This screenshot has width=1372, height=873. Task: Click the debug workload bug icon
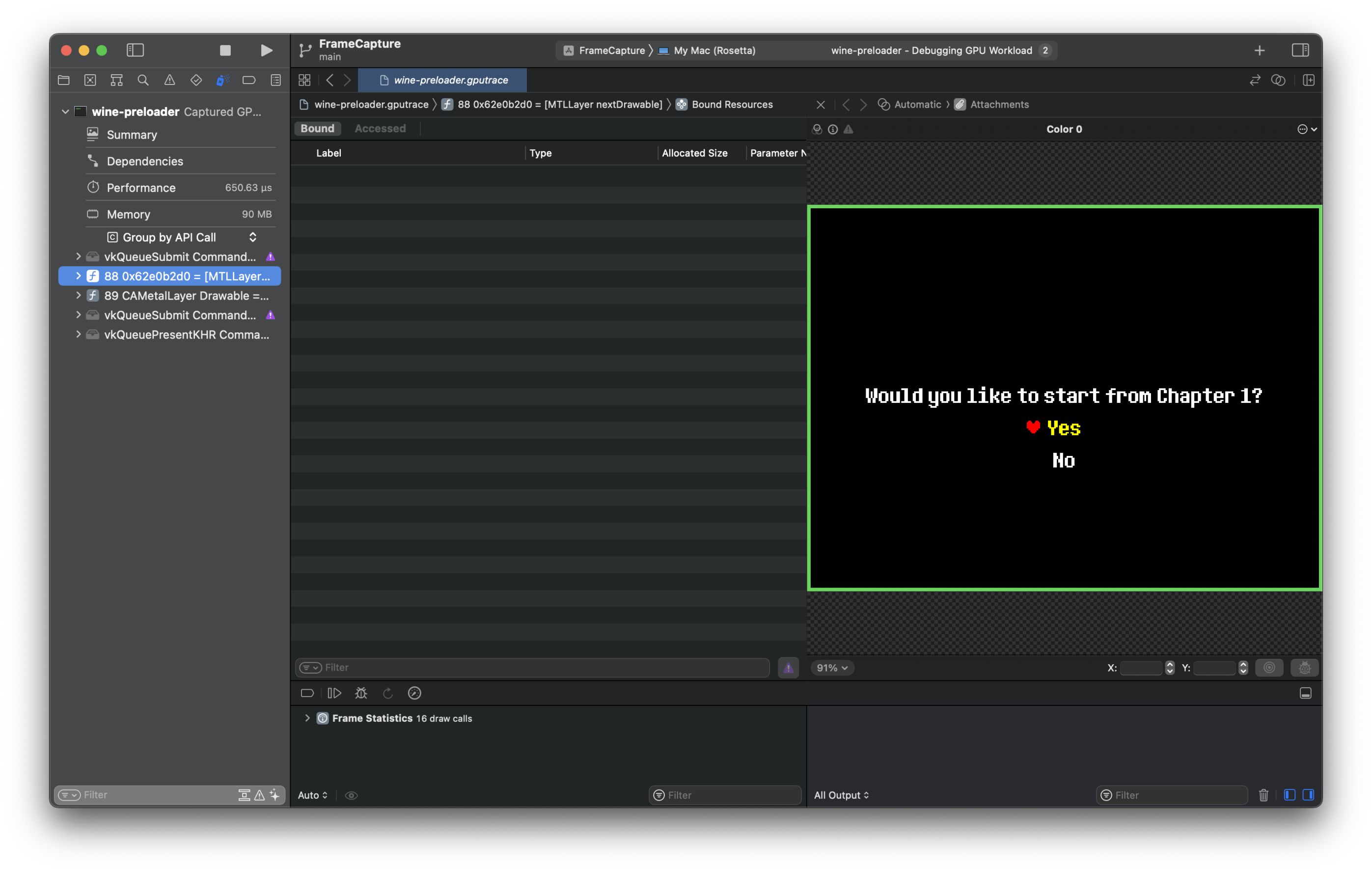pos(360,693)
